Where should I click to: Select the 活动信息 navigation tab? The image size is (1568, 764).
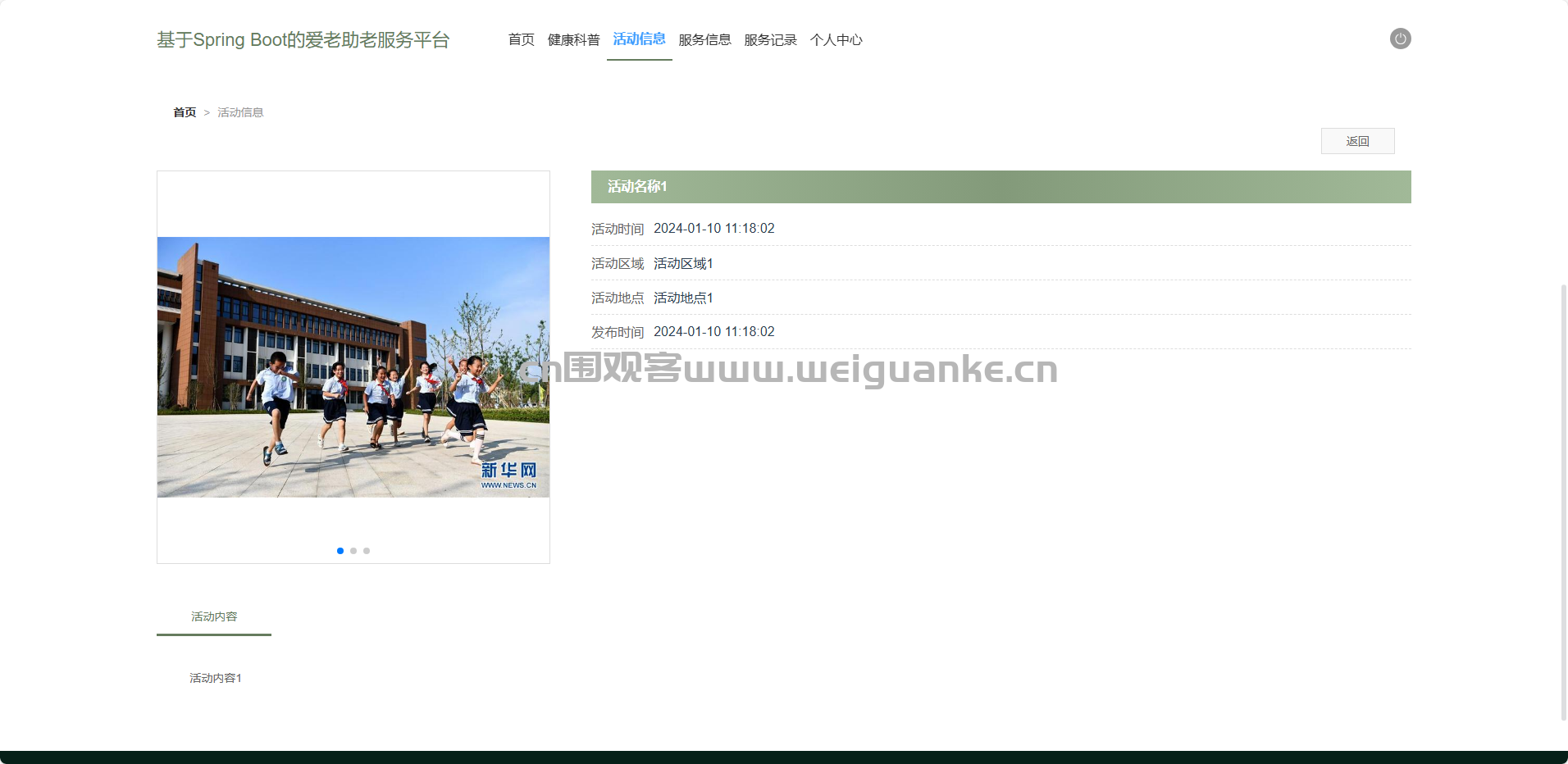coord(639,39)
